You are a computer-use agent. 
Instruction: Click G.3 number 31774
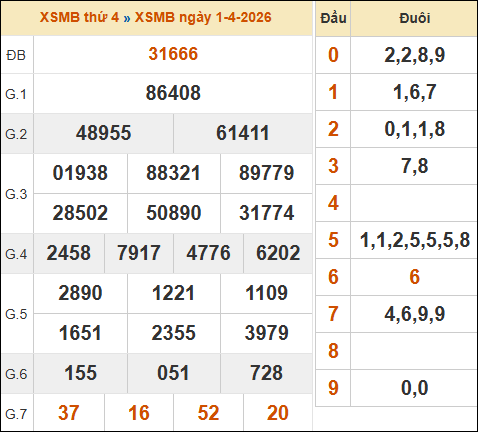pos(267,213)
